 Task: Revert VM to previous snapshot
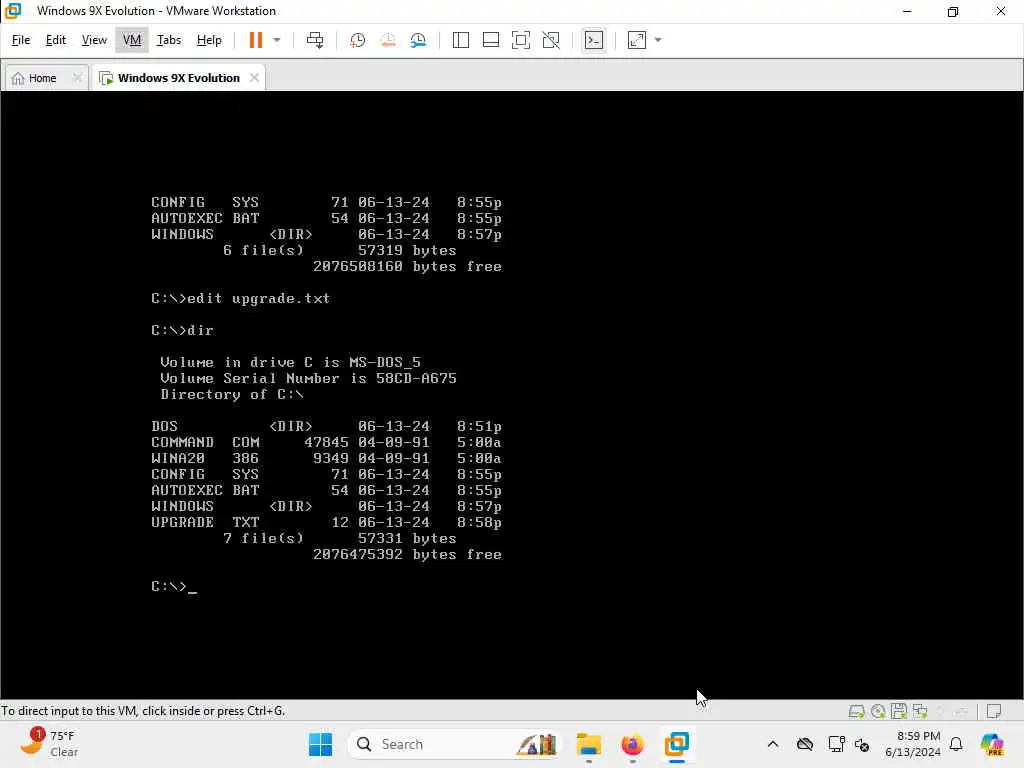coord(388,40)
